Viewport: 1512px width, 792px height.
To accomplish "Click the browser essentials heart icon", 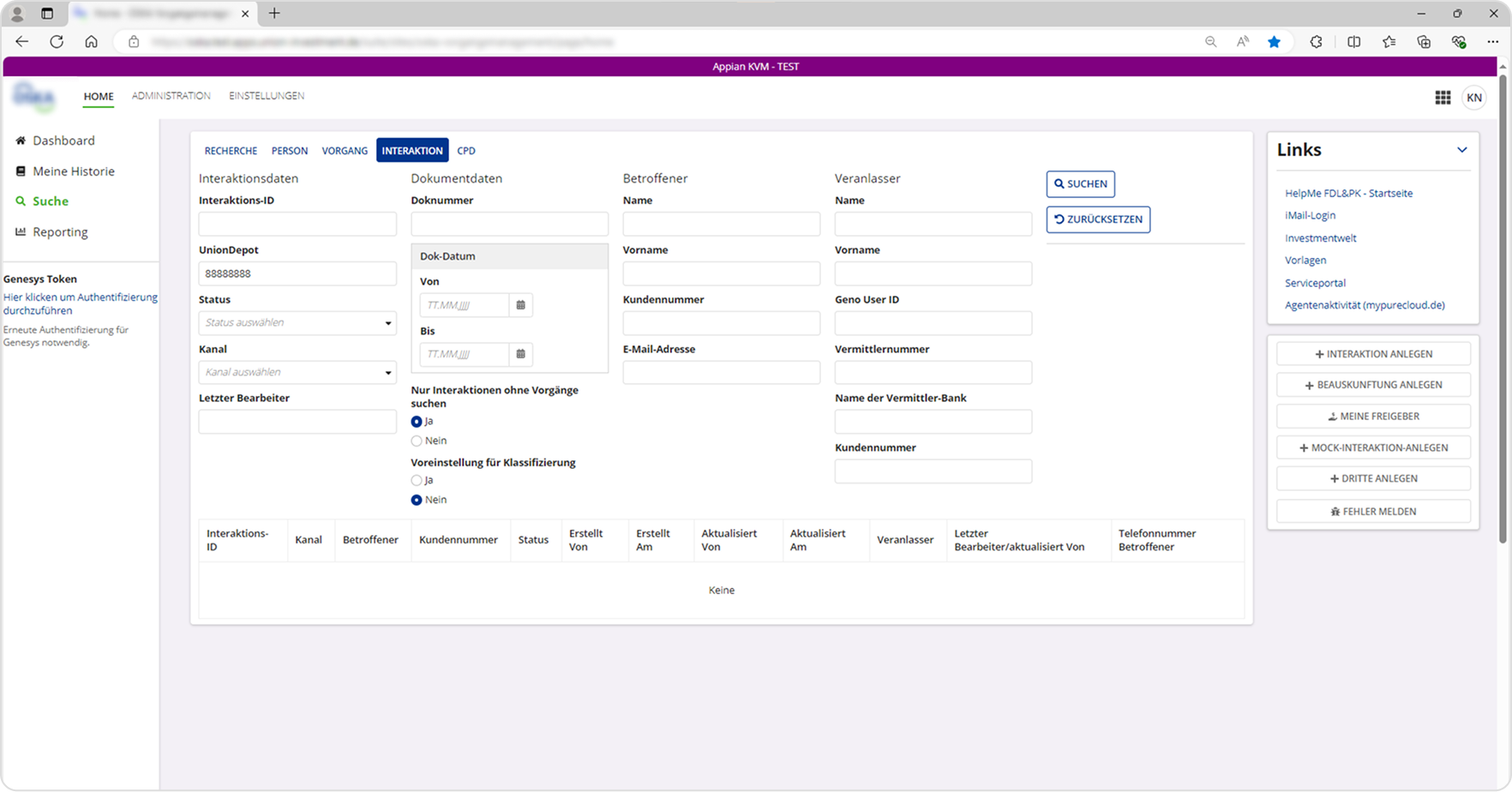I will point(1459,42).
